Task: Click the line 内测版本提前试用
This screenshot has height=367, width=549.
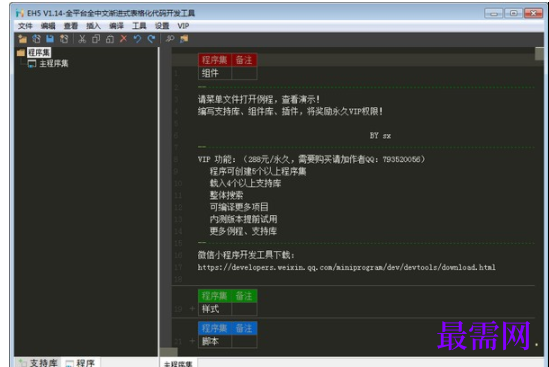Action: pos(243,220)
